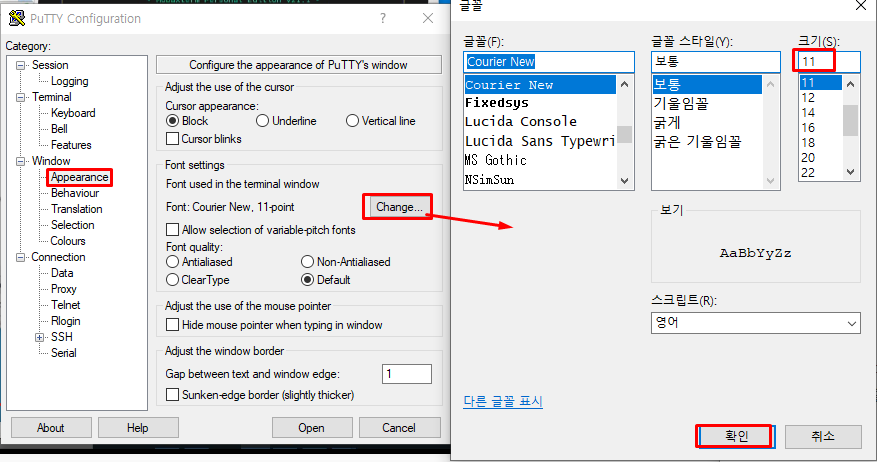Click the PuTTY icon in the title bar
This screenshot has height=462, width=877.
(x=17, y=18)
